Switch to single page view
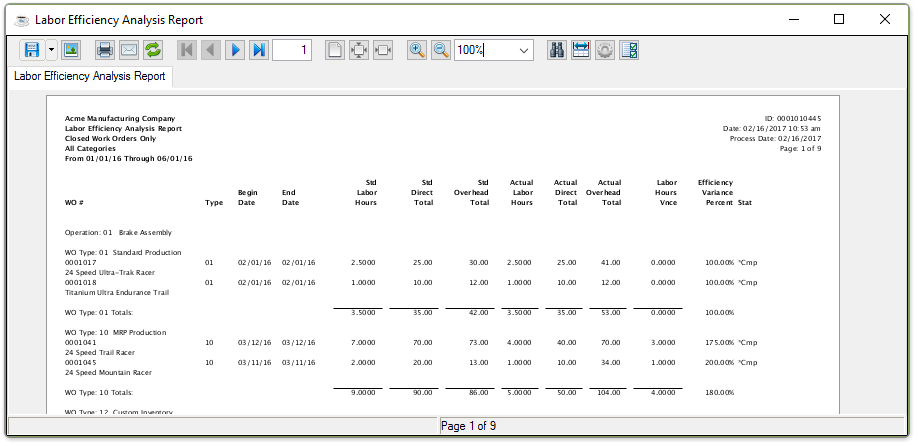Image resolution: width=918 pixels, height=446 pixels. 335,50
